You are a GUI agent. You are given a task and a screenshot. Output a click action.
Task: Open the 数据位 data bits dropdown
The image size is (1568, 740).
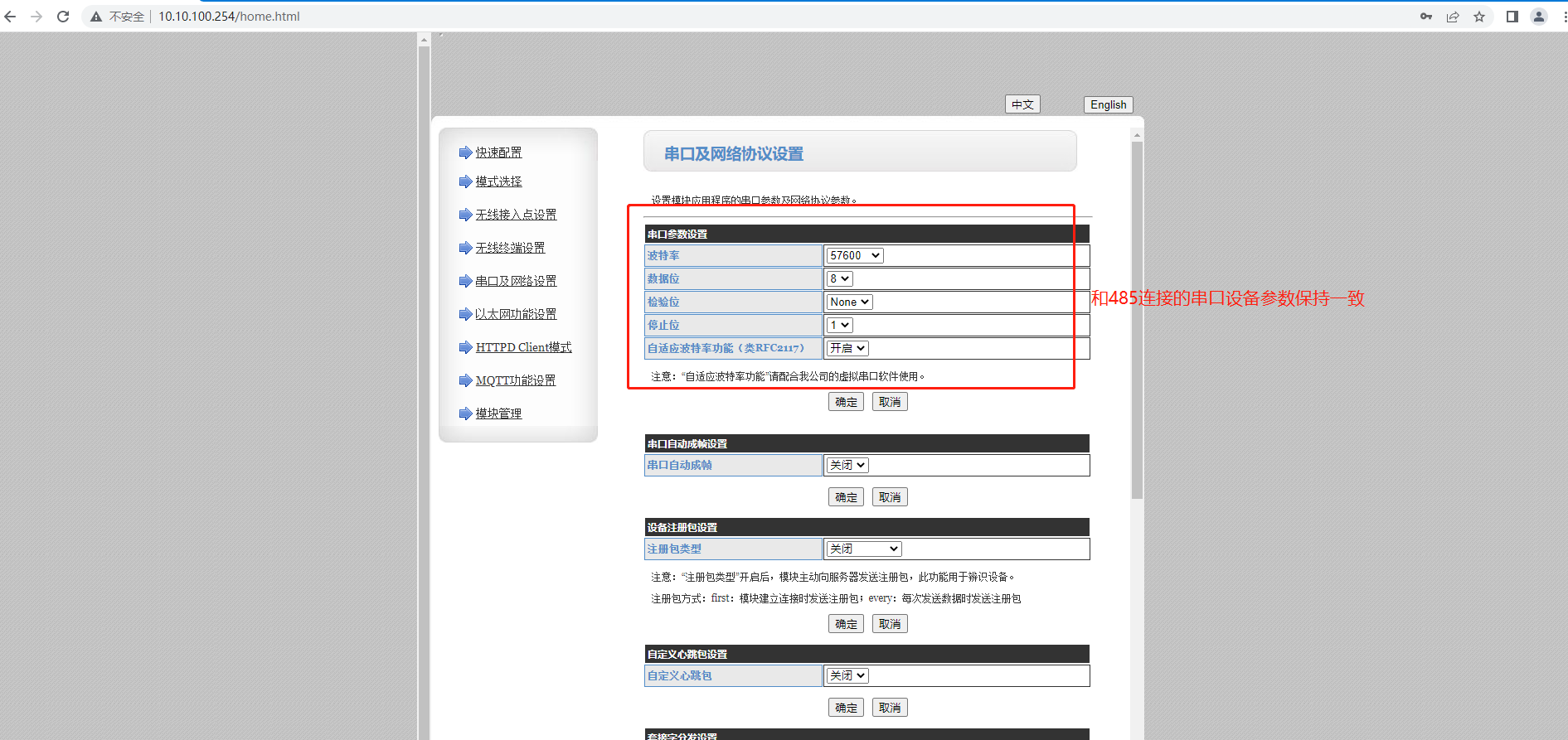tap(840, 279)
